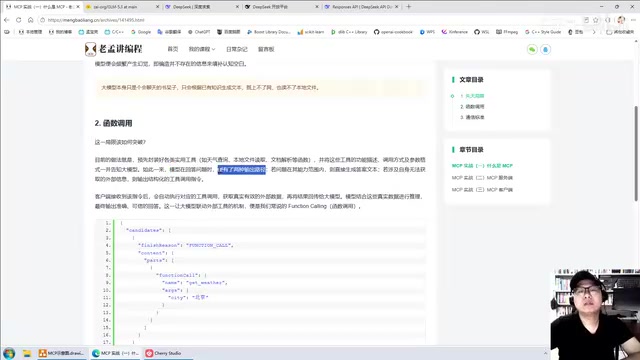Open 日常杂记 in the site navigation
640x360 pixels.
pyautogui.click(x=237, y=49)
